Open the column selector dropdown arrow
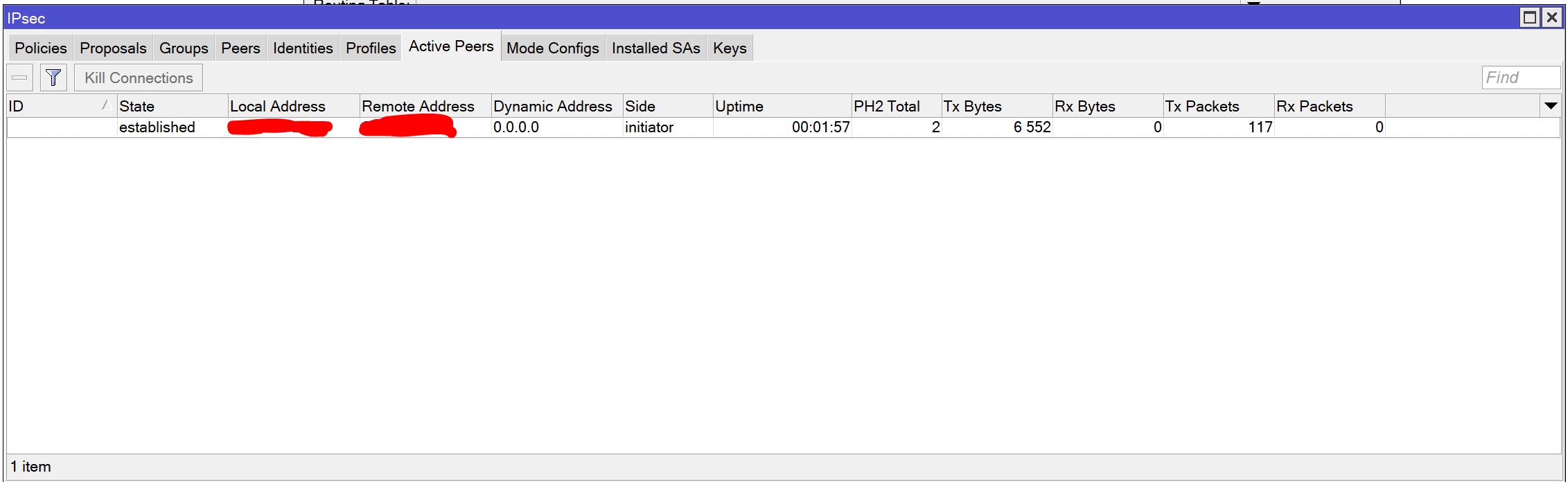Image resolution: width=1568 pixels, height=482 pixels. point(1551,106)
